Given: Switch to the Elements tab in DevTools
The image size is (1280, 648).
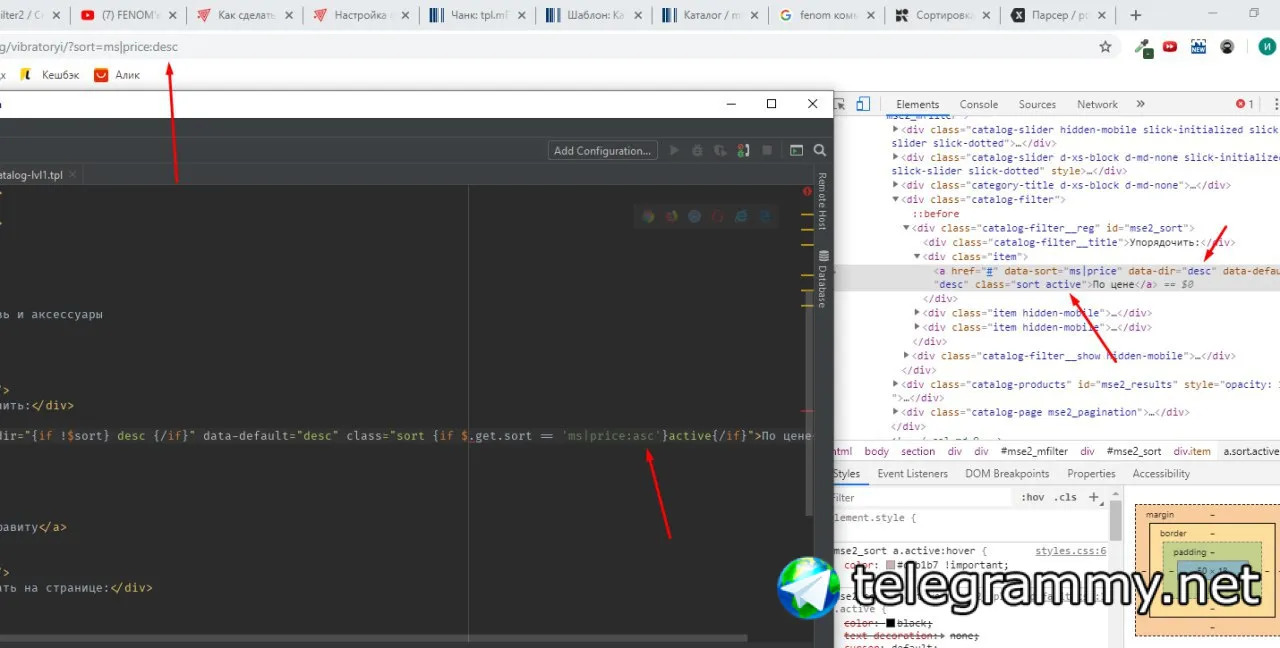Looking at the screenshot, I should point(917,104).
